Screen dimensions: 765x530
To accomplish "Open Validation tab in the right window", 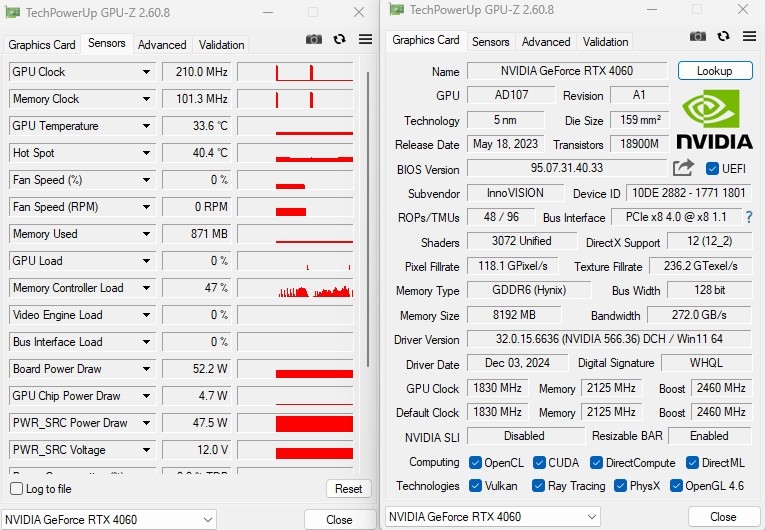I will coord(605,42).
